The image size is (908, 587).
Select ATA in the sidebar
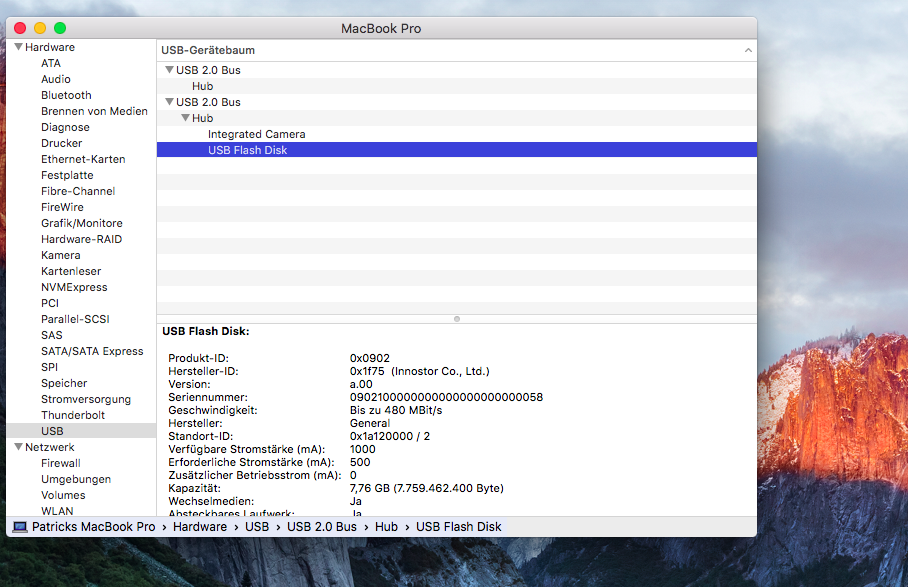click(51, 63)
